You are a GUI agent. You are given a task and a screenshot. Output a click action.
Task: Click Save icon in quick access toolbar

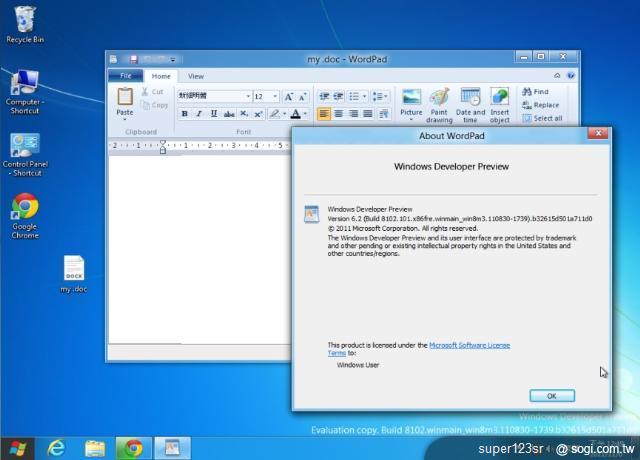point(133,60)
